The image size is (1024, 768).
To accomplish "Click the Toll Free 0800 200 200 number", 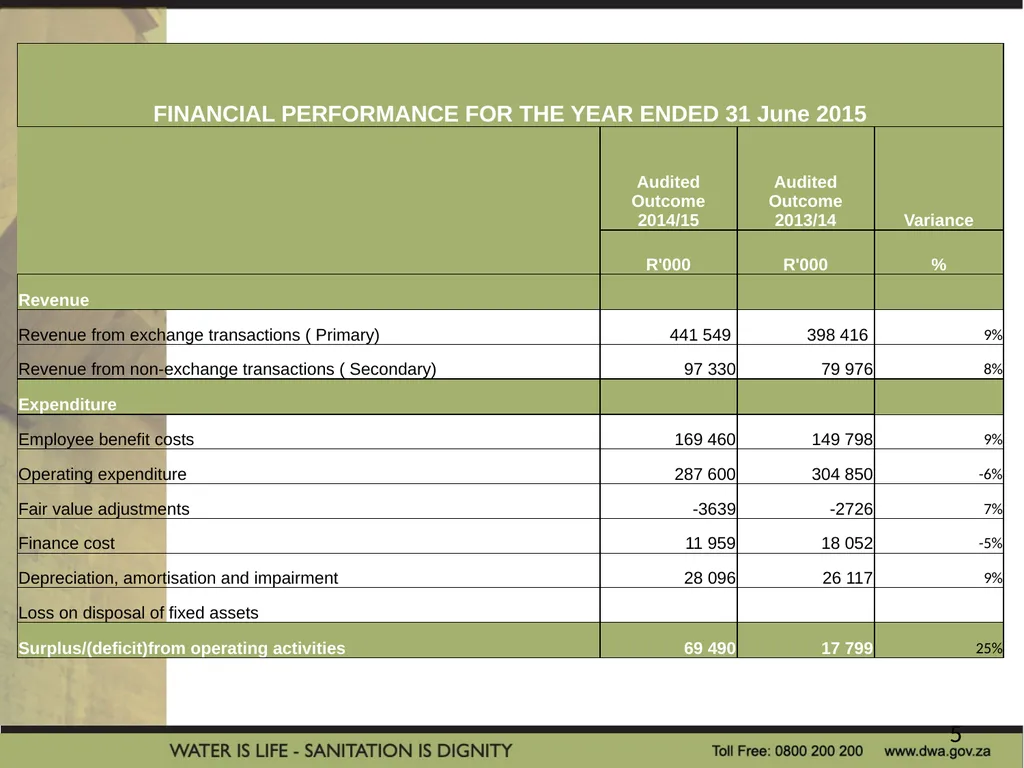I will pos(787,751).
